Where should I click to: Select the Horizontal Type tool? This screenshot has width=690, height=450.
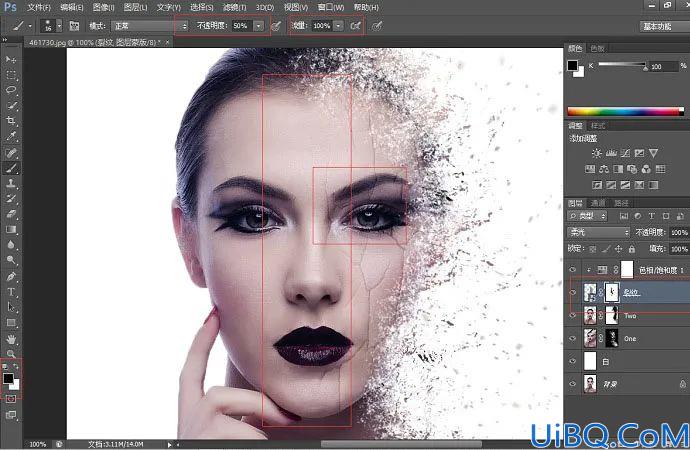pos(11,292)
